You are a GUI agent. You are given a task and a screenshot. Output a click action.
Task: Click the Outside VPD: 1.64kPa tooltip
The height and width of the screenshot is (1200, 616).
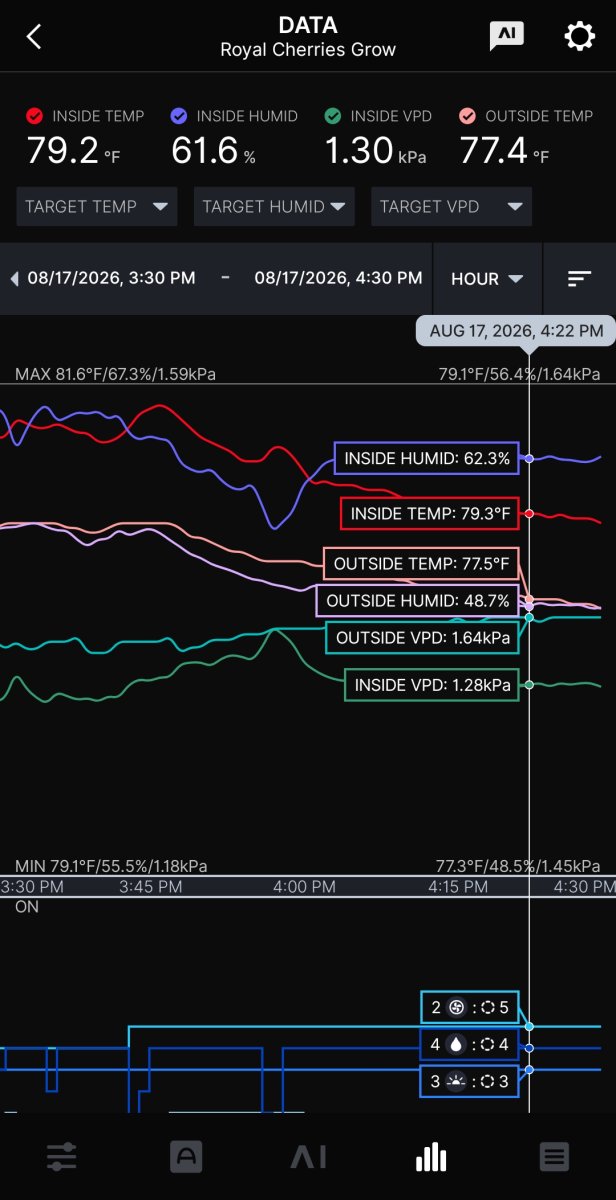click(x=422, y=637)
